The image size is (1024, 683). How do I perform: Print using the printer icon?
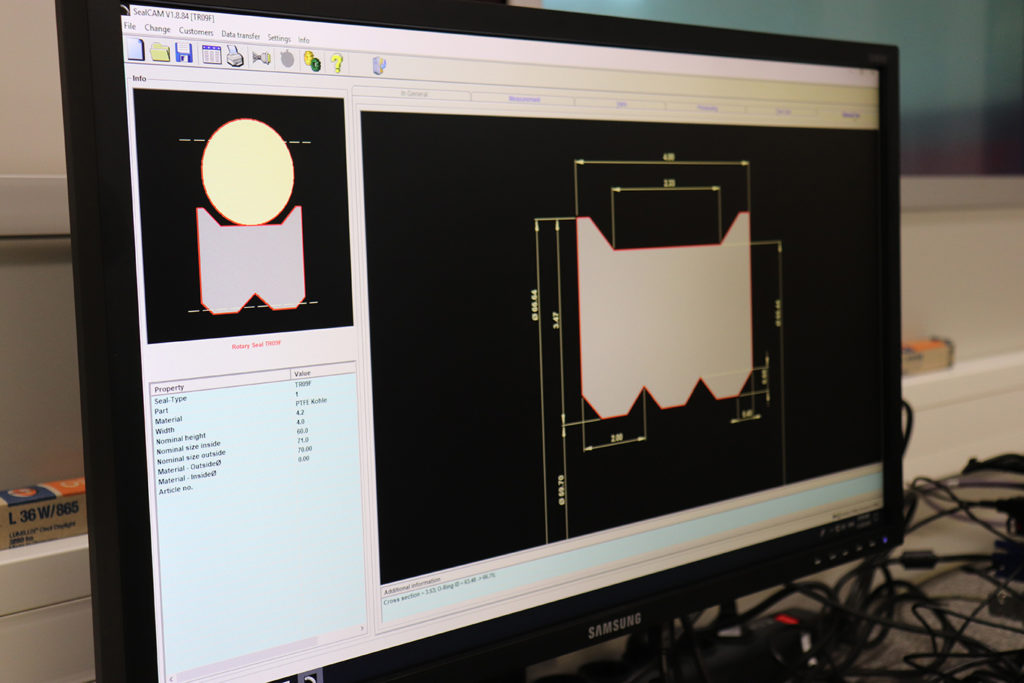(235, 56)
